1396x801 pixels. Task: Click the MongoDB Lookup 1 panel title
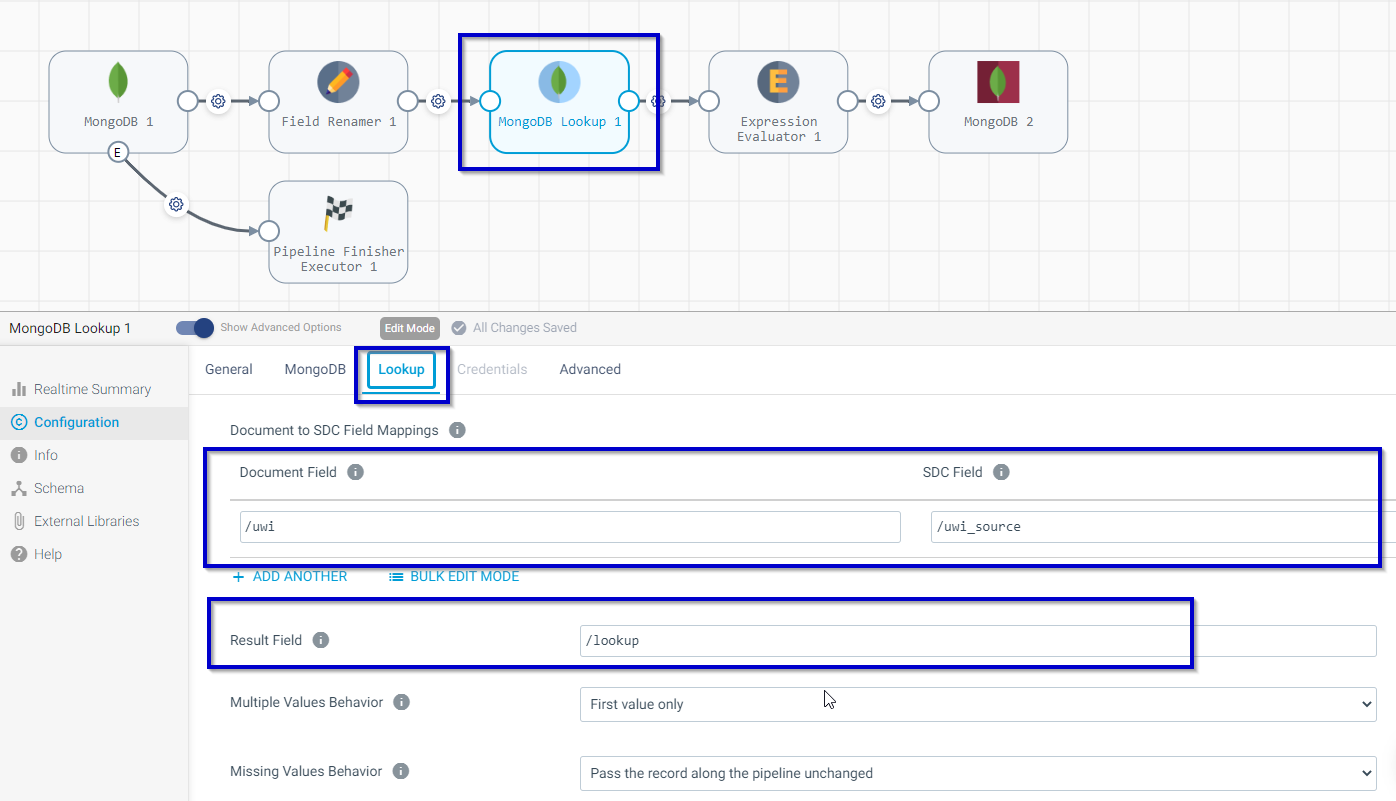click(x=70, y=328)
